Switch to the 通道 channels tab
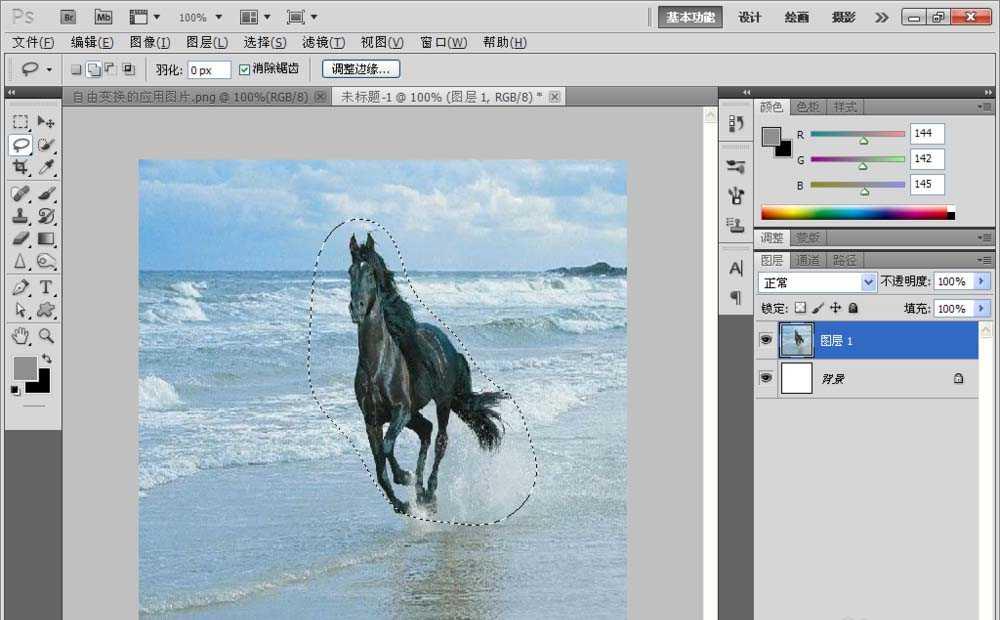Image resolution: width=1000 pixels, height=620 pixels. (808, 260)
